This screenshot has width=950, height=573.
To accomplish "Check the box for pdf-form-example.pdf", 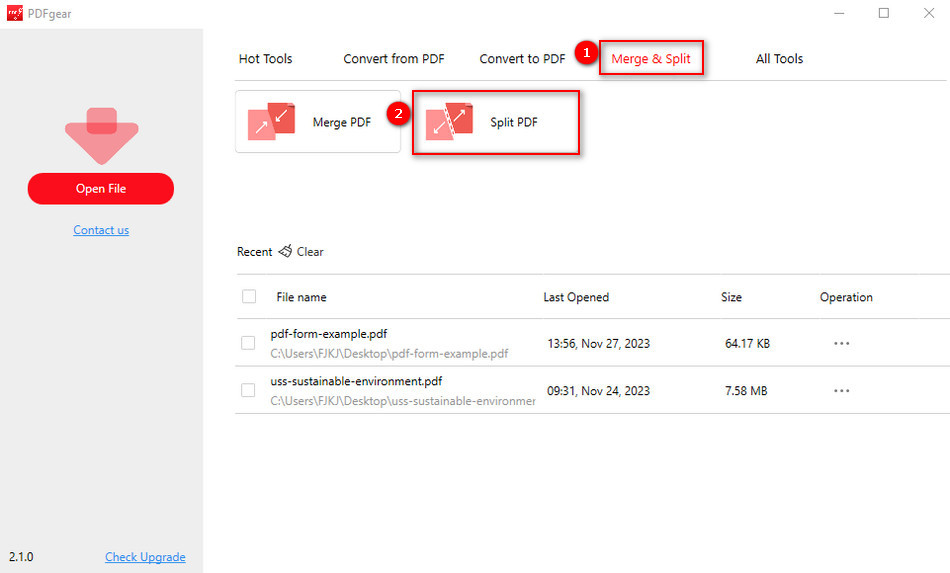I will point(248,343).
